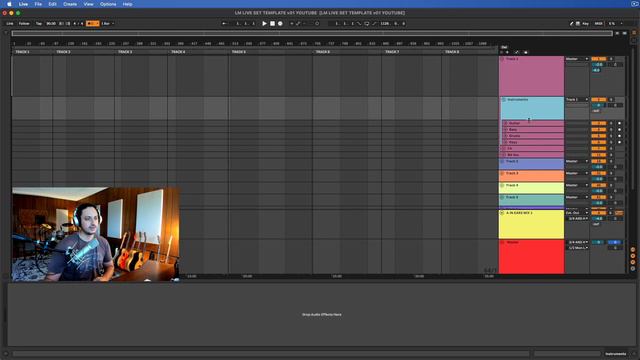Arm the Keys track for recording
Viewport: 640px width, 360px height.
pyautogui.click(x=619, y=142)
